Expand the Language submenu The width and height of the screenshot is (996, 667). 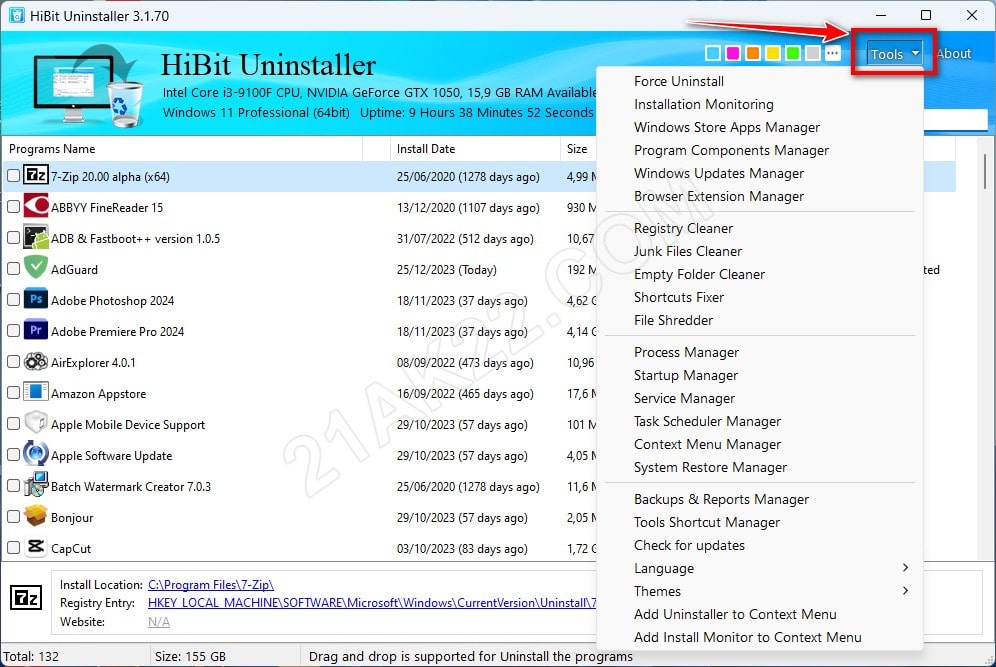(760, 568)
